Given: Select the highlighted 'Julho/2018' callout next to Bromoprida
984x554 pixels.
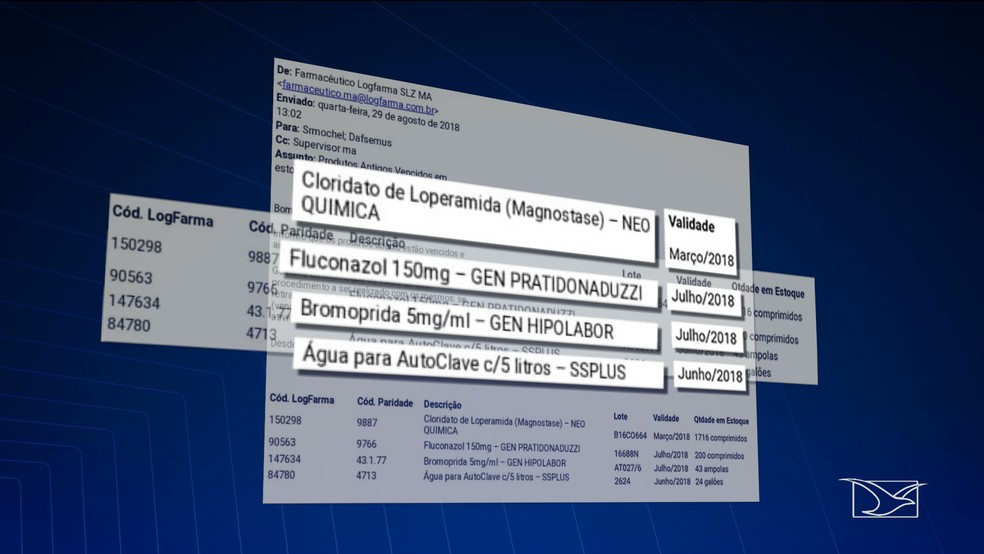Looking at the screenshot, I should [707, 336].
